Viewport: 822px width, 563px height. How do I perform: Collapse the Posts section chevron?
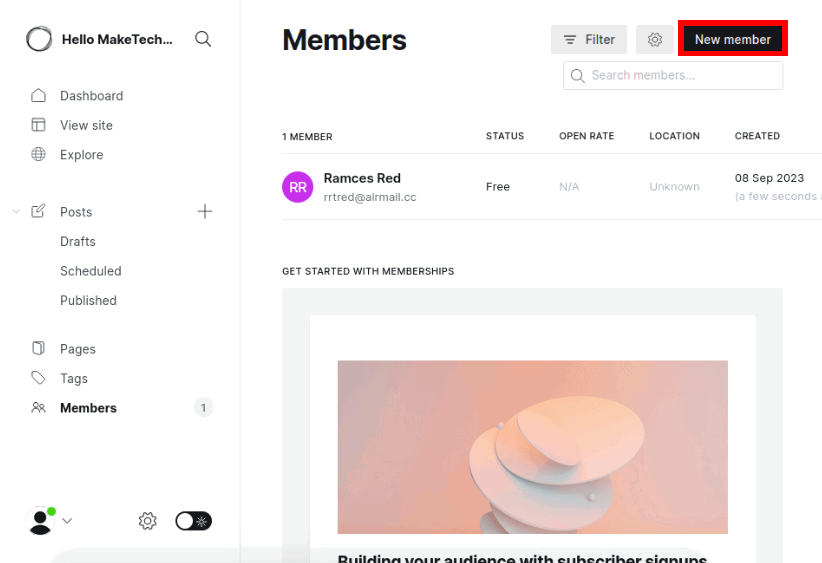coord(16,212)
